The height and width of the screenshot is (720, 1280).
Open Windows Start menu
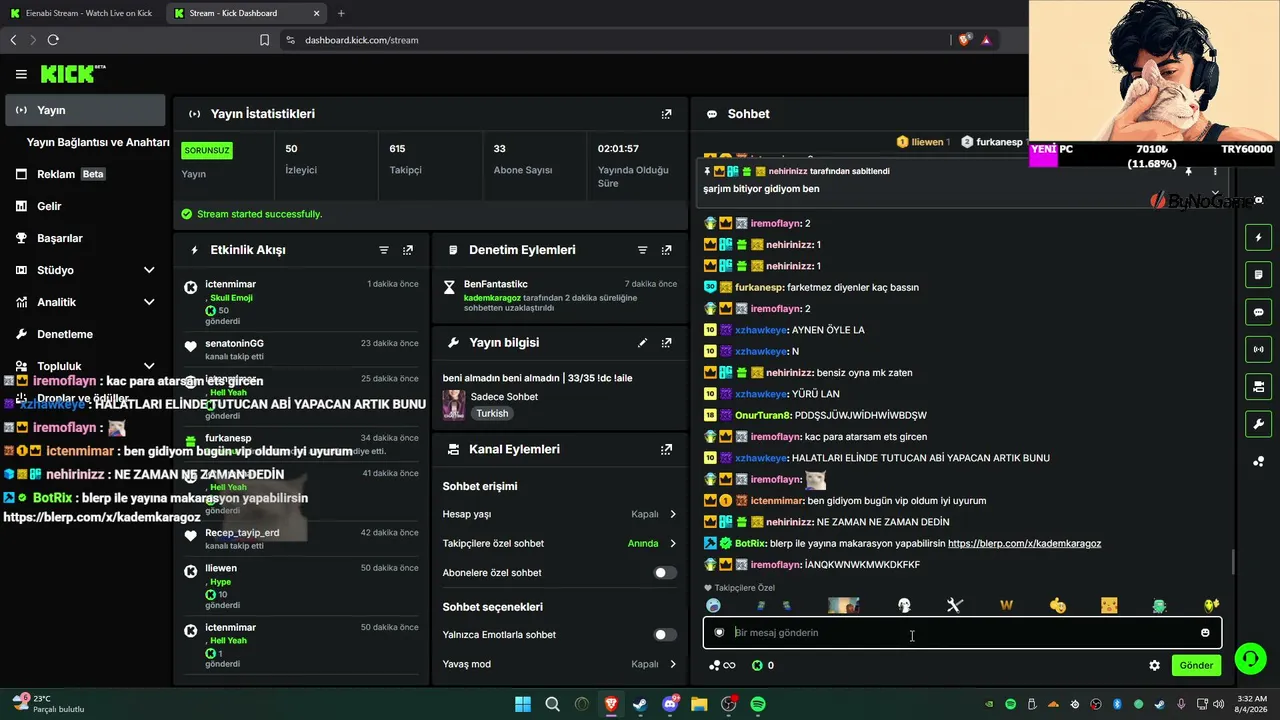click(x=523, y=704)
